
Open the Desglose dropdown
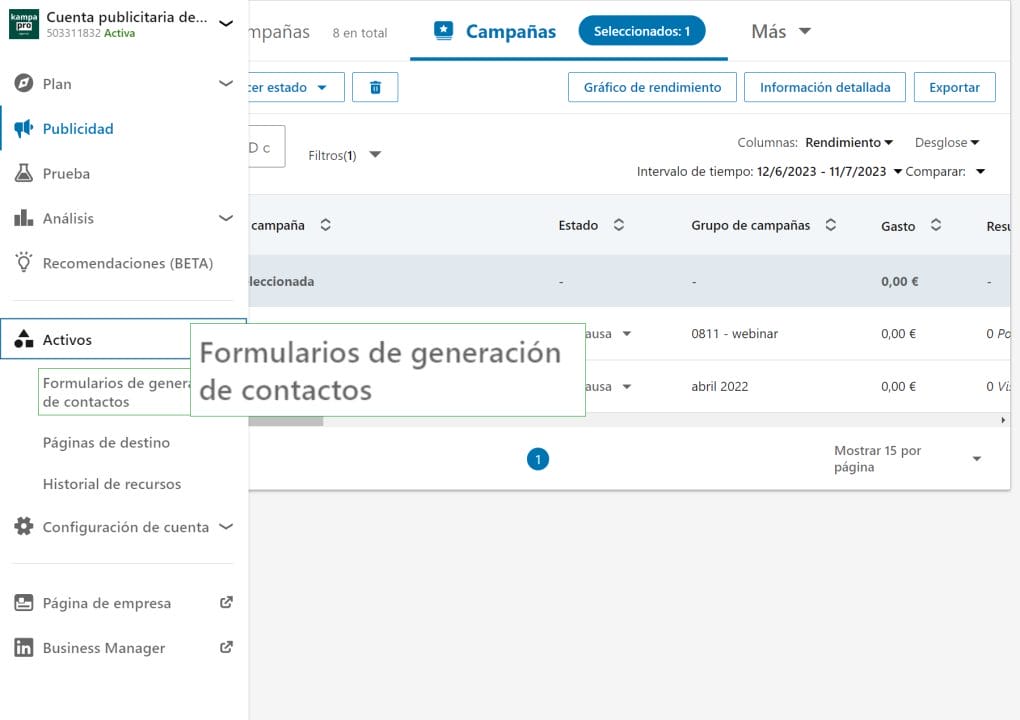(x=946, y=143)
